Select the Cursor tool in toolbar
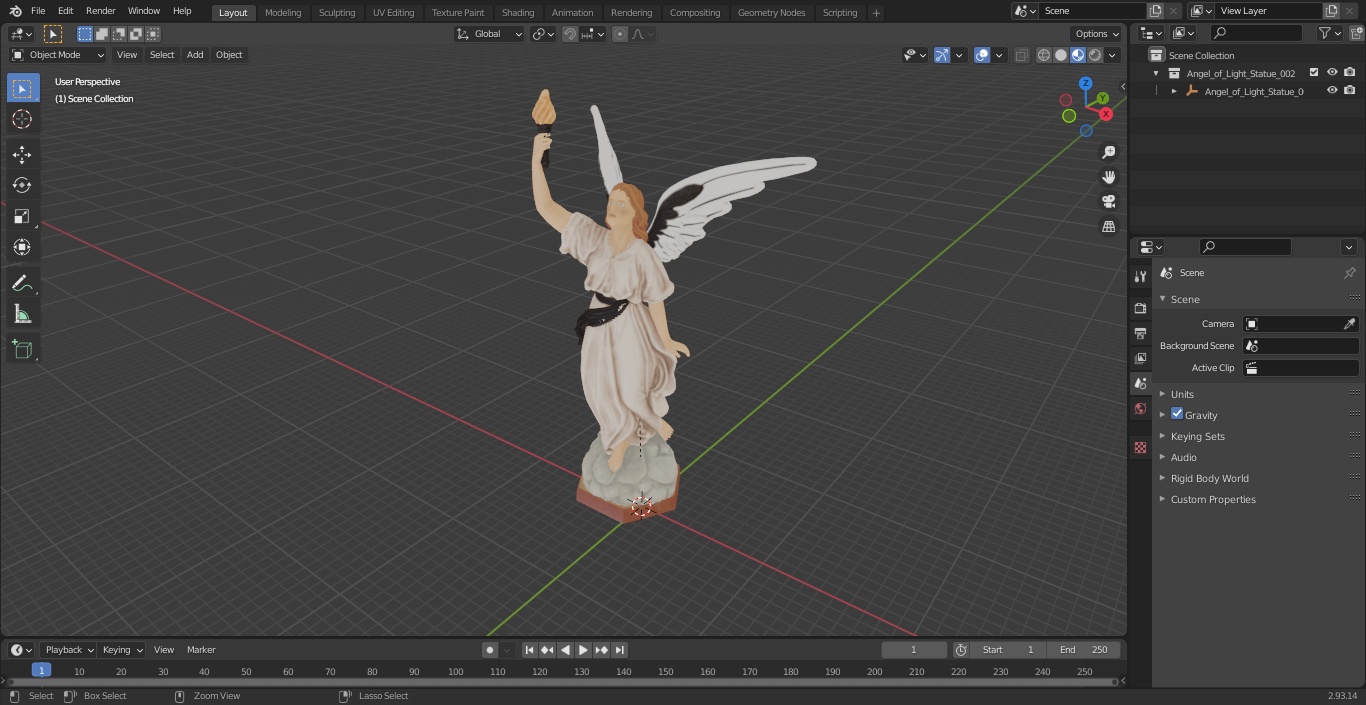The height and width of the screenshot is (705, 1366). coord(22,119)
